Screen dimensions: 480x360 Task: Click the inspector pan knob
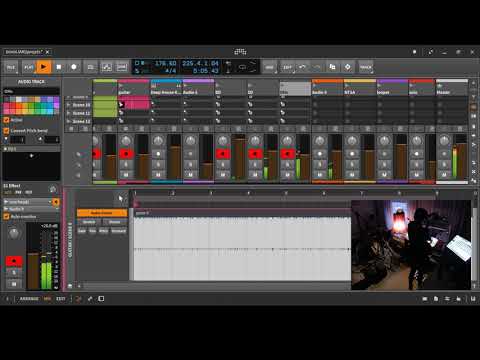tap(14, 233)
